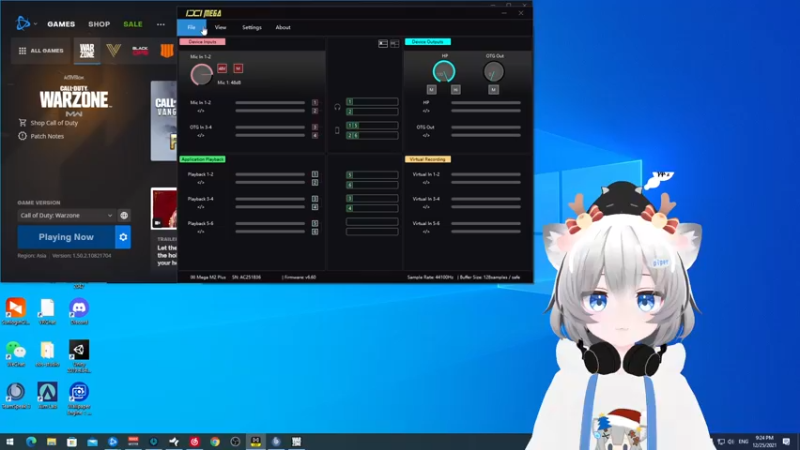Viewport: 800px width, 450px height.
Task: Select the Virtual Recording section label
Action: 428,159
